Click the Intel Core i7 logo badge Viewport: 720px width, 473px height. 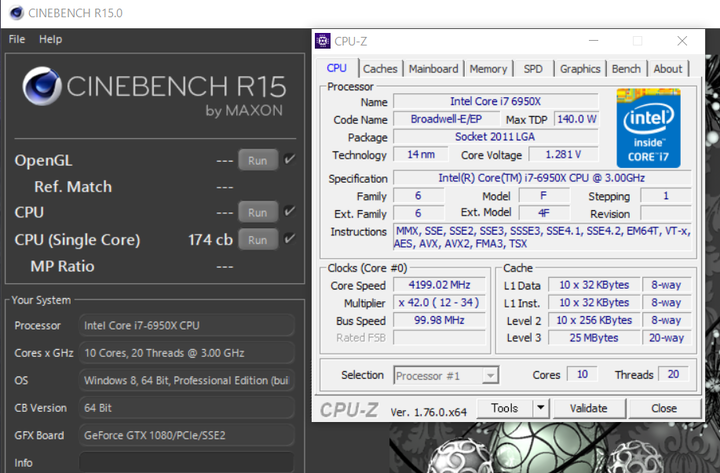(x=648, y=128)
